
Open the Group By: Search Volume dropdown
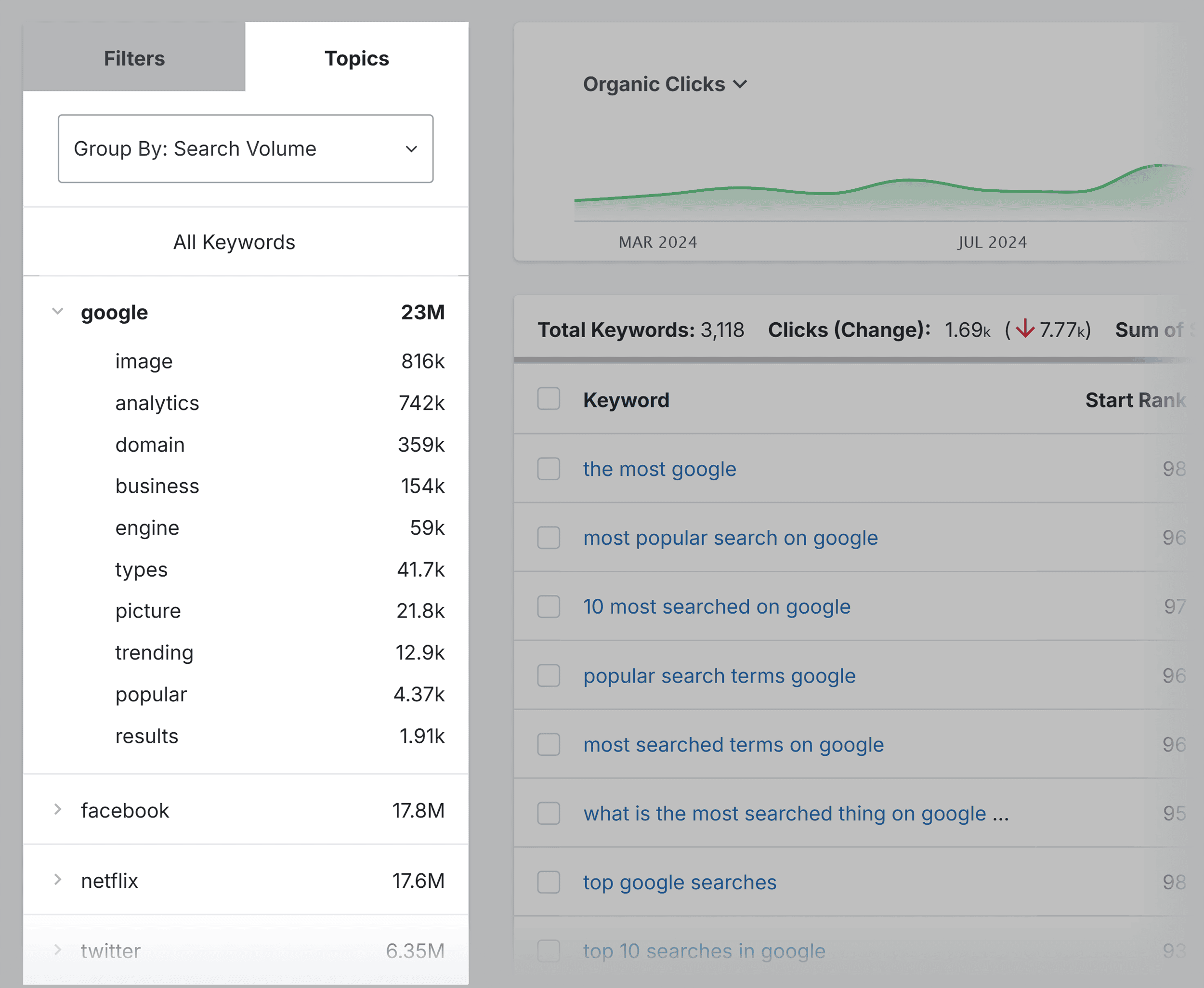pos(245,148)
